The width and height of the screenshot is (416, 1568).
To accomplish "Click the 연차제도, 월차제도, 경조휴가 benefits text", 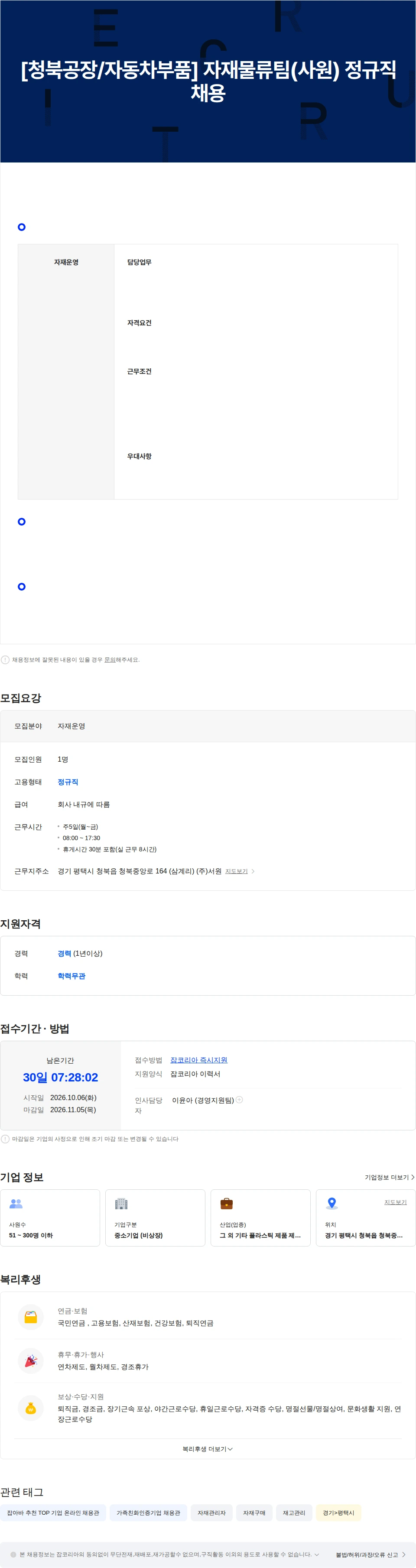I will [x=103, y=1367].
